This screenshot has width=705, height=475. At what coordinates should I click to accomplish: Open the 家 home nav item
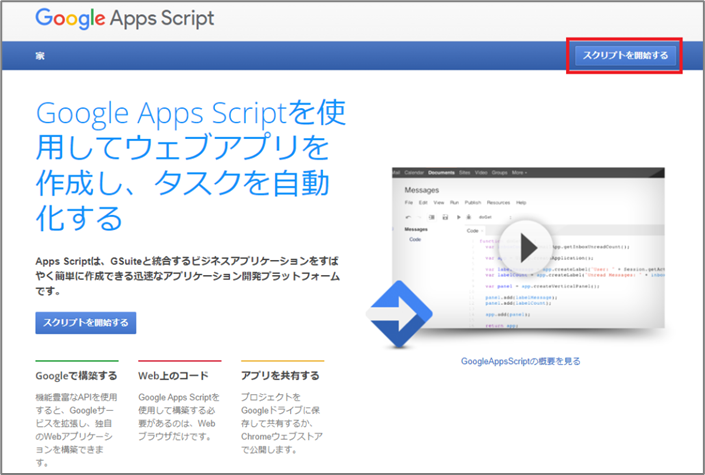point(40,56)
